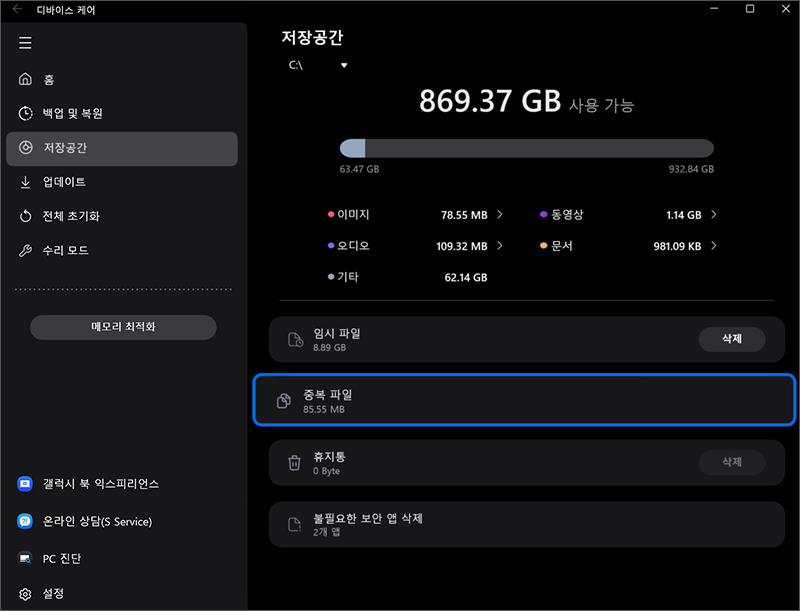Open the 중복 파일 row
The width and height of the screenshot is (800, 611).
tap(526, 400)
